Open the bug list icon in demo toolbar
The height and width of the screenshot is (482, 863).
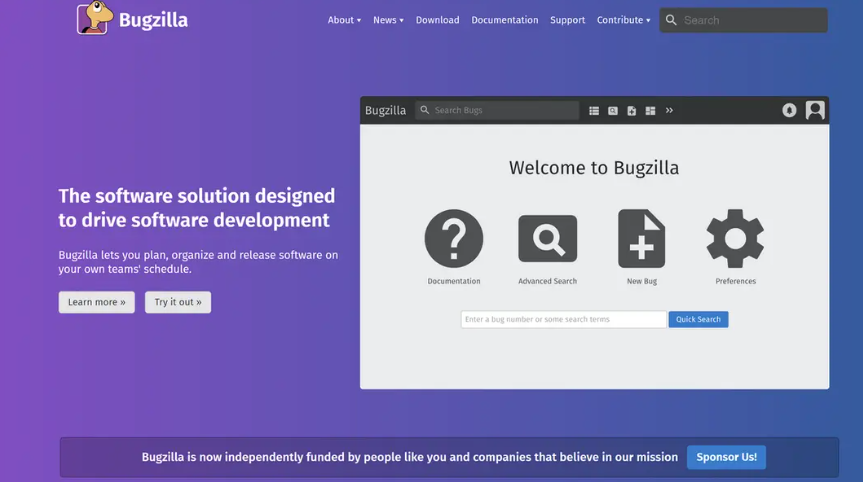pyautogui.click(x=594, y=111)
